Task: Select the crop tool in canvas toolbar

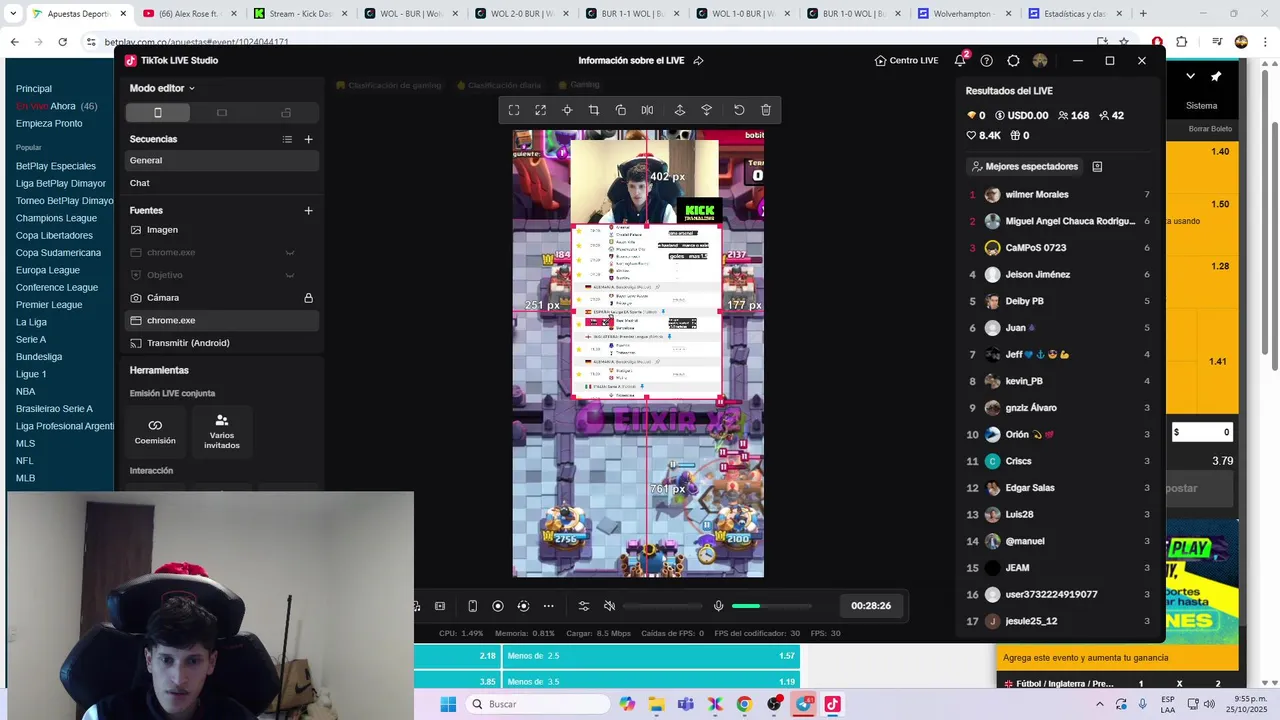Action: point(594,110)
